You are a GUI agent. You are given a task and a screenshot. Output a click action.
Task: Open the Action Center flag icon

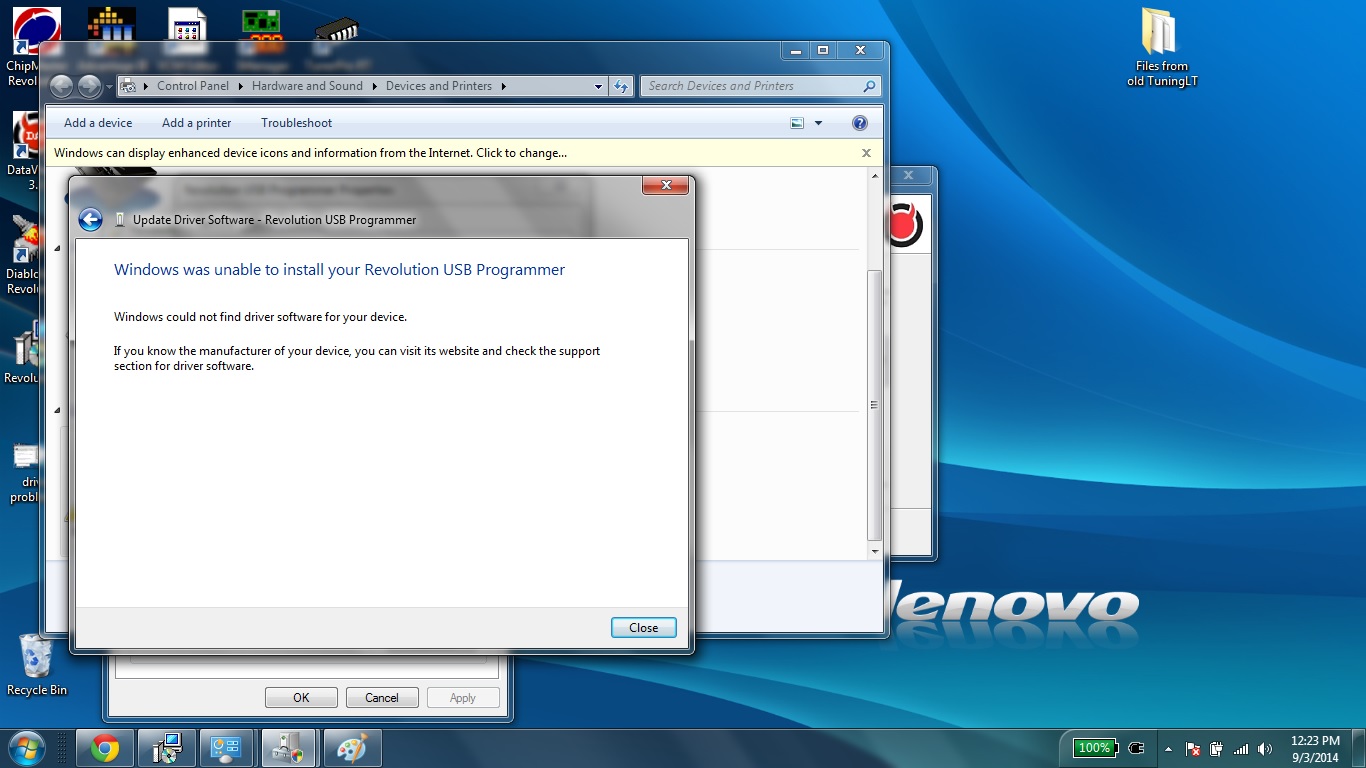(x=1193, y=748)
